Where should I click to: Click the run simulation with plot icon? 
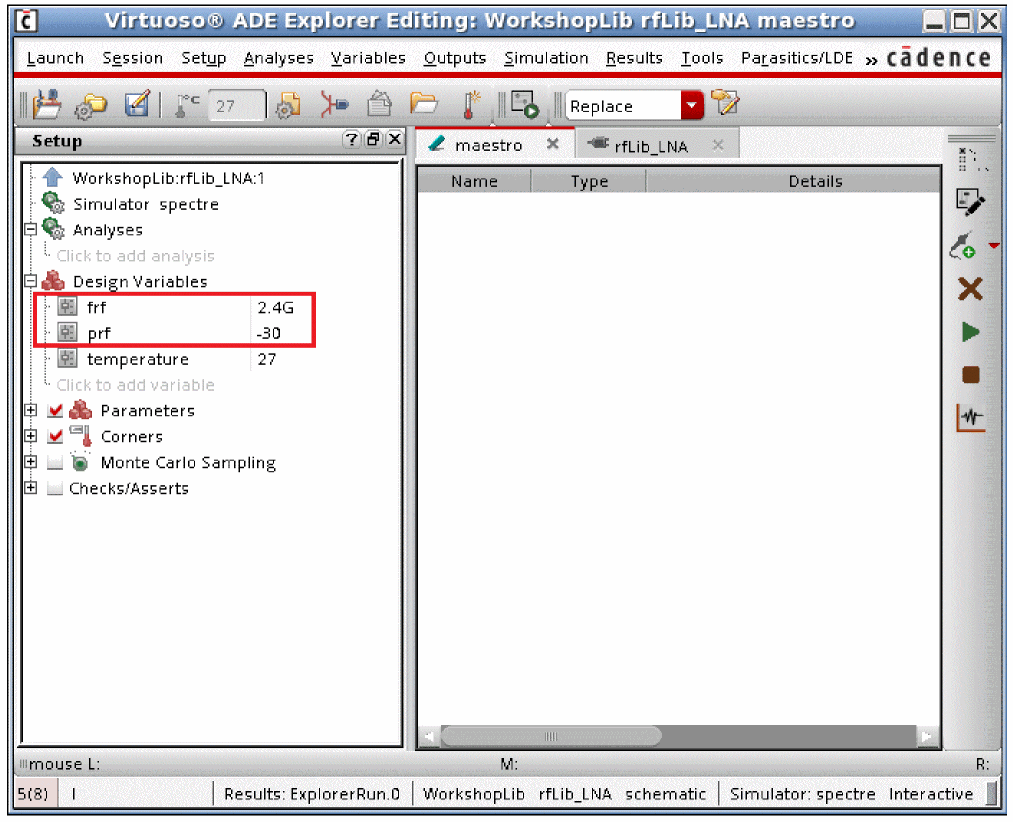[x=525, y=105]
